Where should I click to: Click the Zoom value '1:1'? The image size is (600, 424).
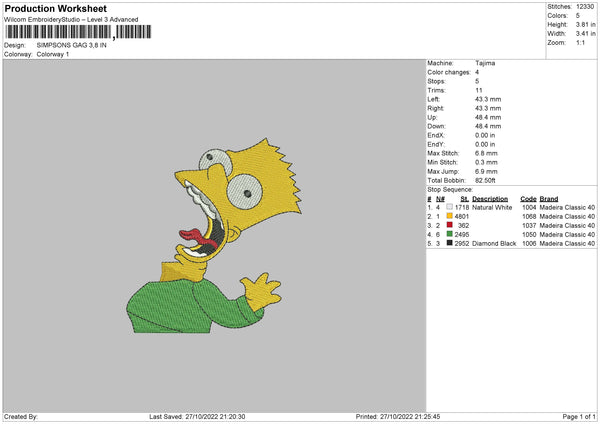click(x=580, y=43)
